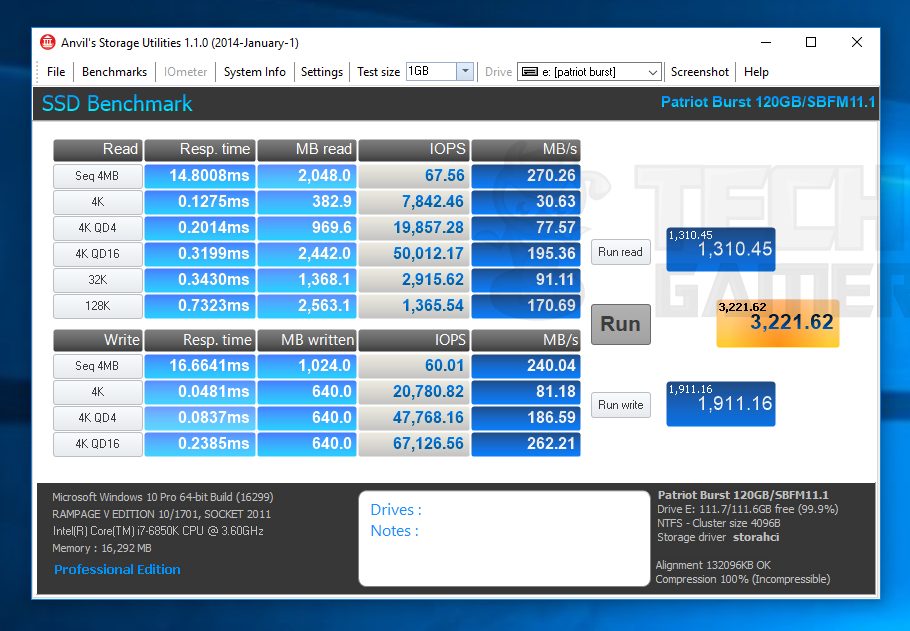Expand the Drive e: [patriot burst] dropdown
910x631 pixels.
pos(652,72)
